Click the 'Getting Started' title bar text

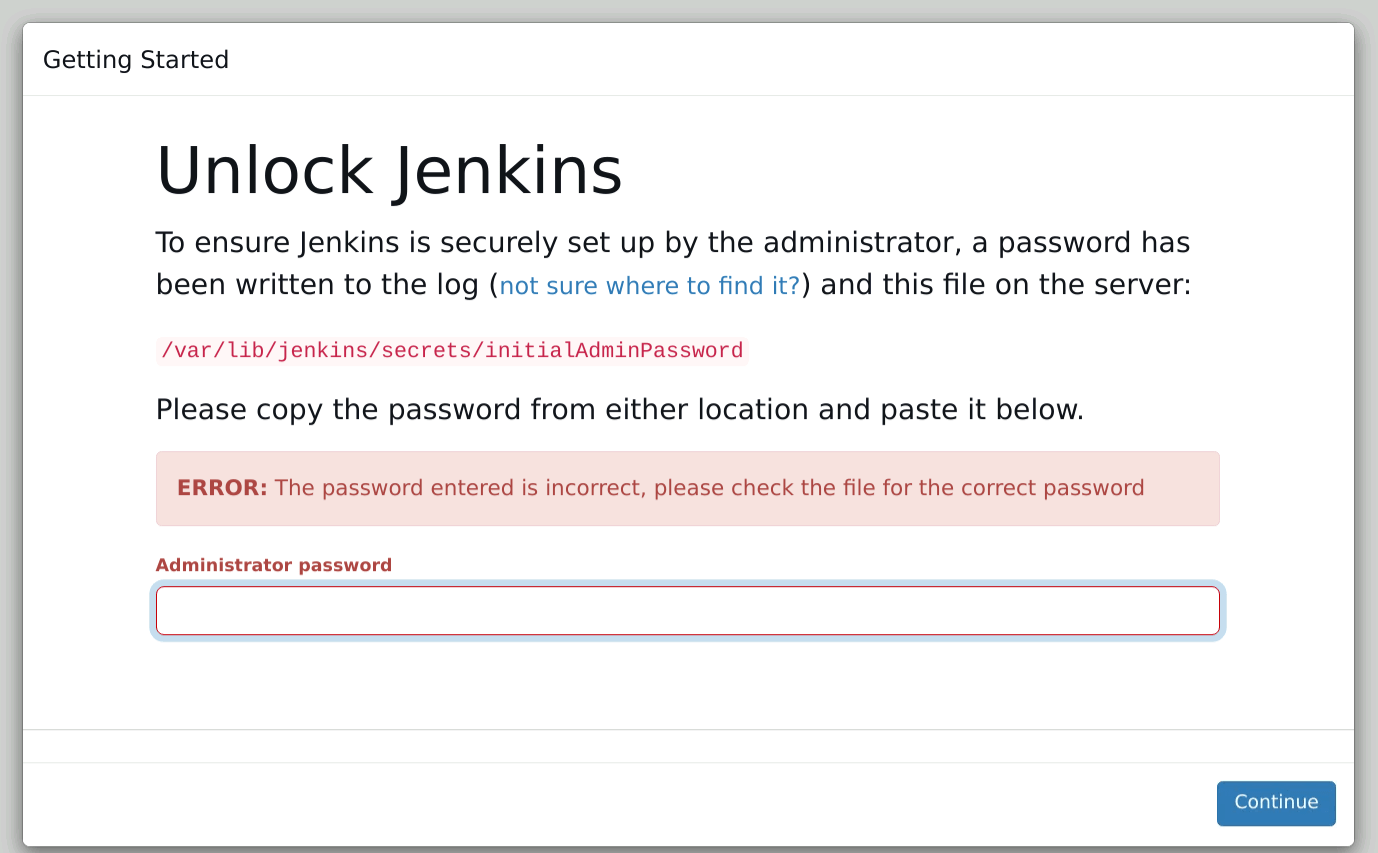[135, 59]
